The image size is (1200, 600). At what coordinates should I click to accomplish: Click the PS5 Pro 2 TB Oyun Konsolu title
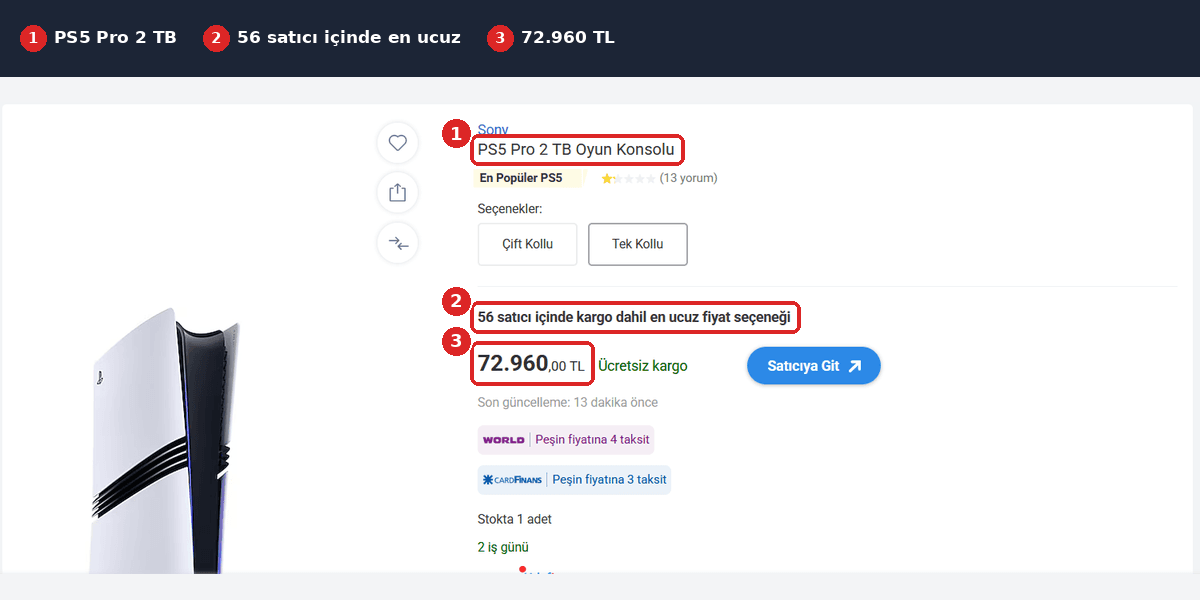[576, 150]
